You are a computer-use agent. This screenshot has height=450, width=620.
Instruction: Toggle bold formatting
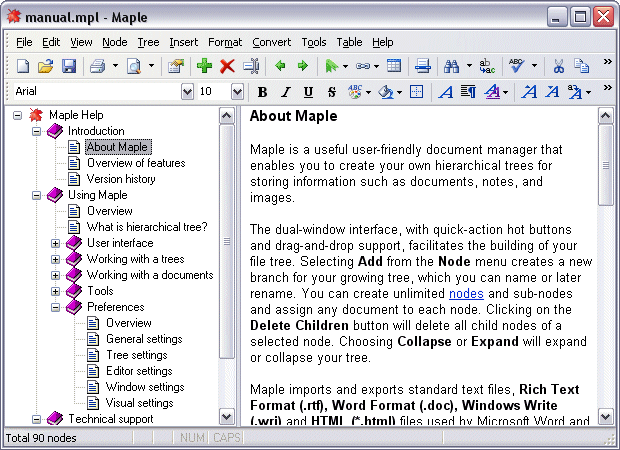[262, 92]
